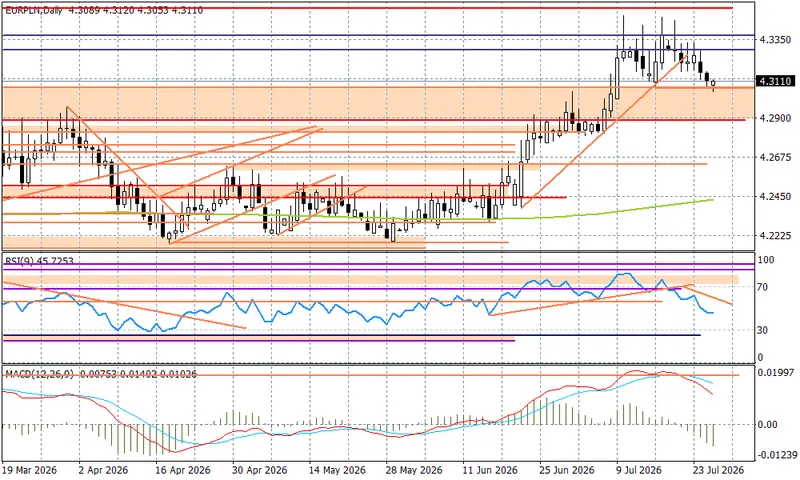This screenshot has width=800, height=480.
Task: Click the 4.2225 price axis label
Action: coord(775,236)
